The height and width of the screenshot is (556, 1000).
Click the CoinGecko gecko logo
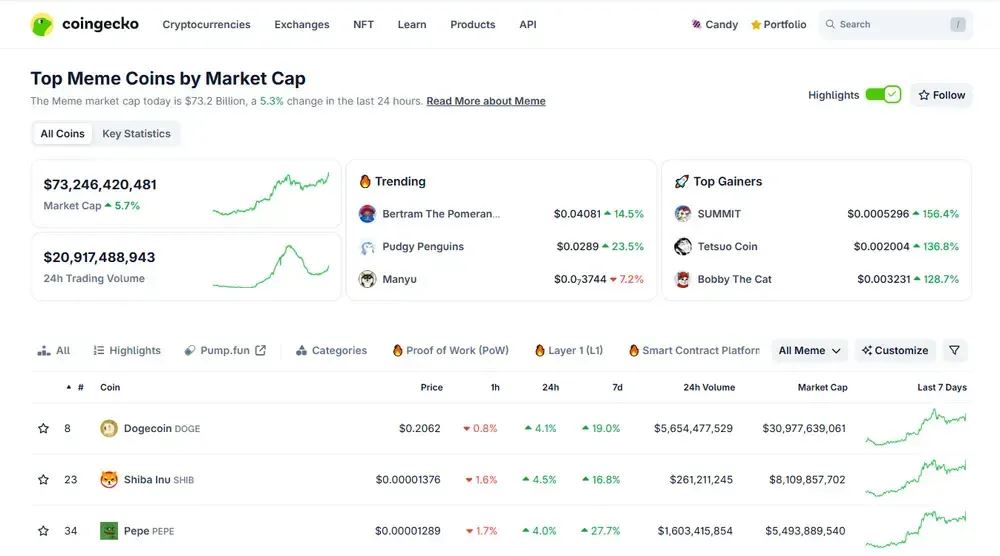pos(42,24)
